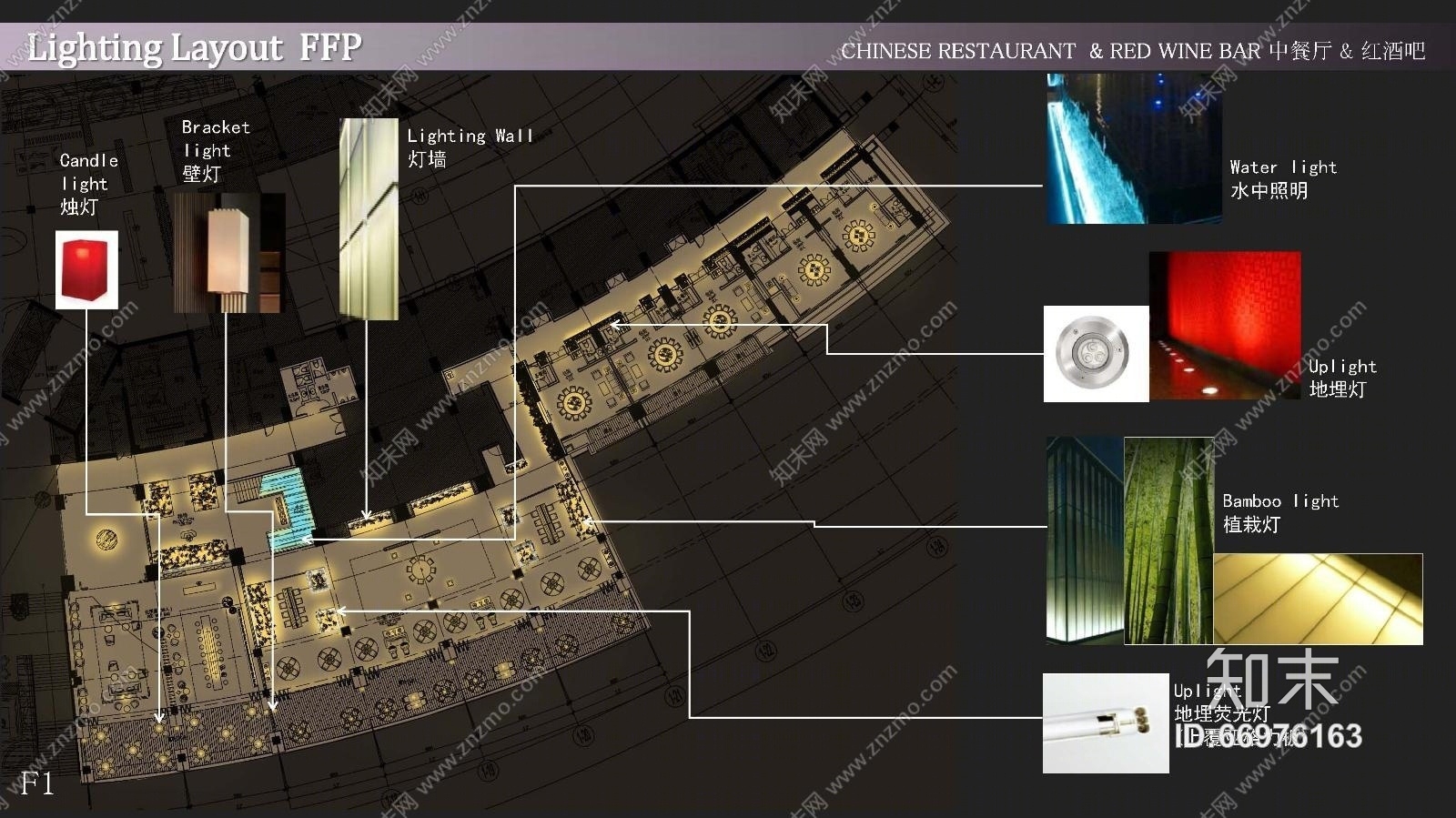Viewport: 1456px width, 818px height.
Task: Click the red candle light thumbnail
Action: point(86,269)
